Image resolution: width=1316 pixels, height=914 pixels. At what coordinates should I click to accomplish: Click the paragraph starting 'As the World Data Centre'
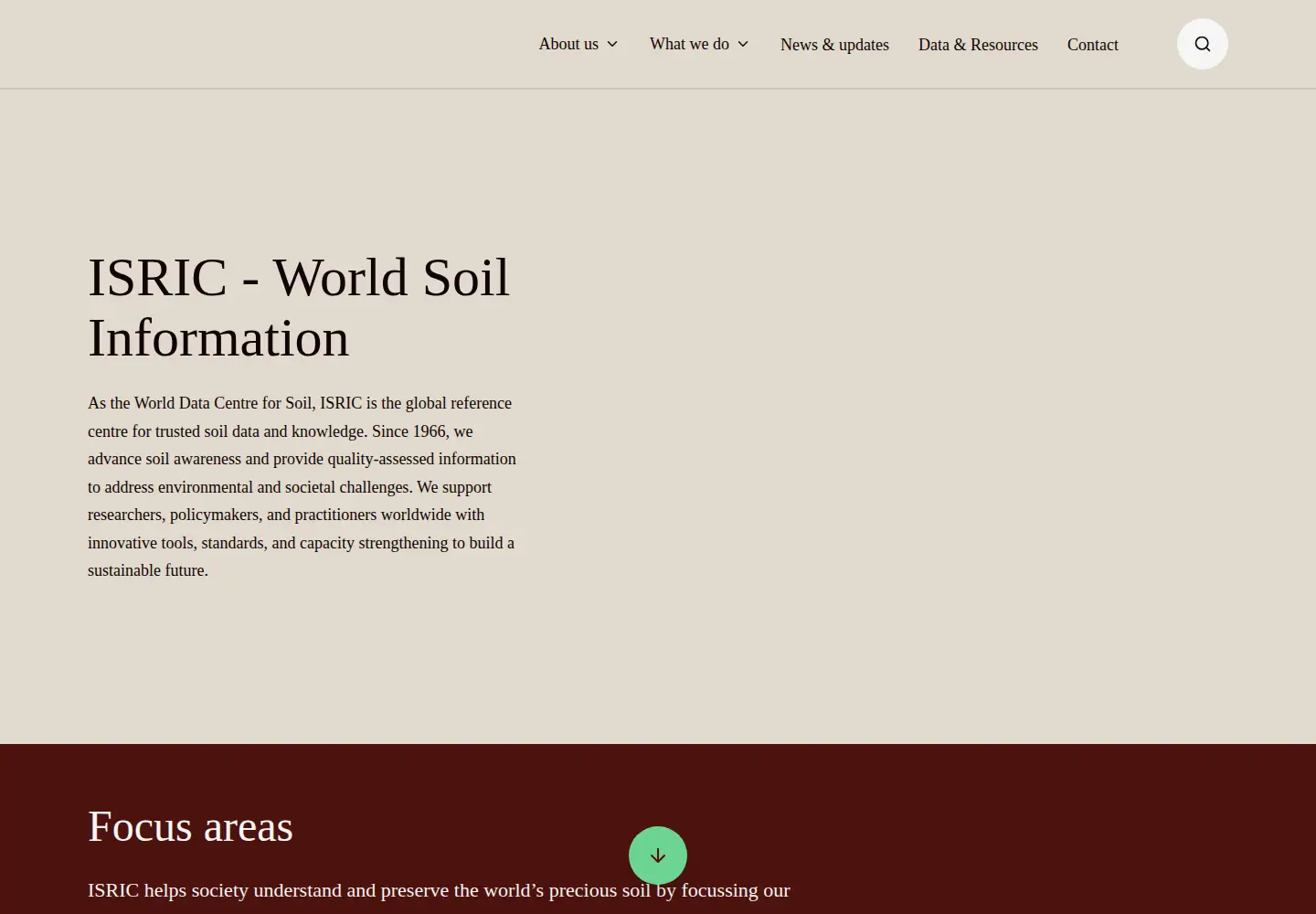point(302,486)
